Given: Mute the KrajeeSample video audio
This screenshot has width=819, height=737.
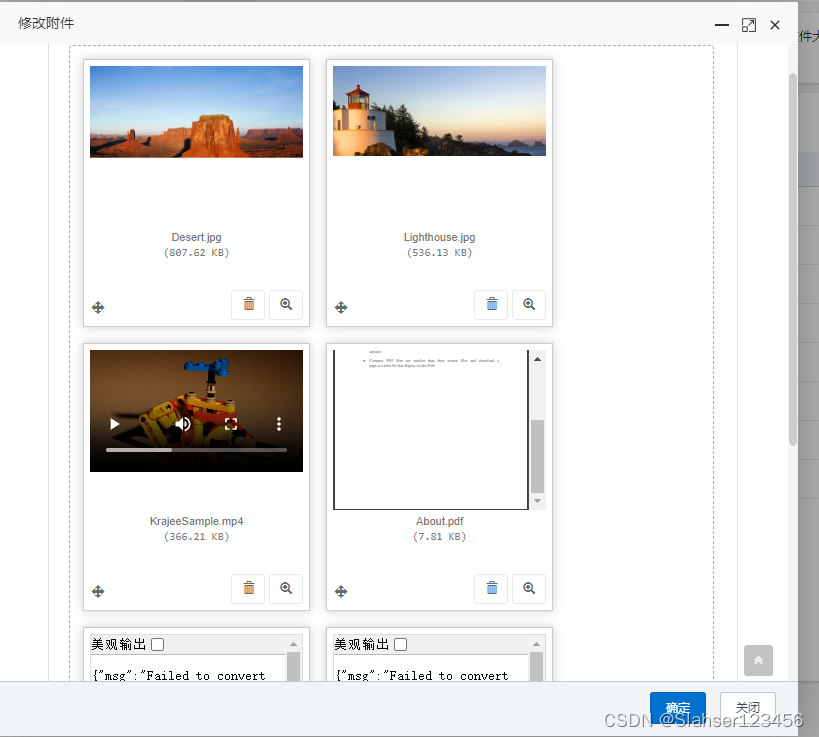Looking at the screenshot, I should click(x=183, y=424).
